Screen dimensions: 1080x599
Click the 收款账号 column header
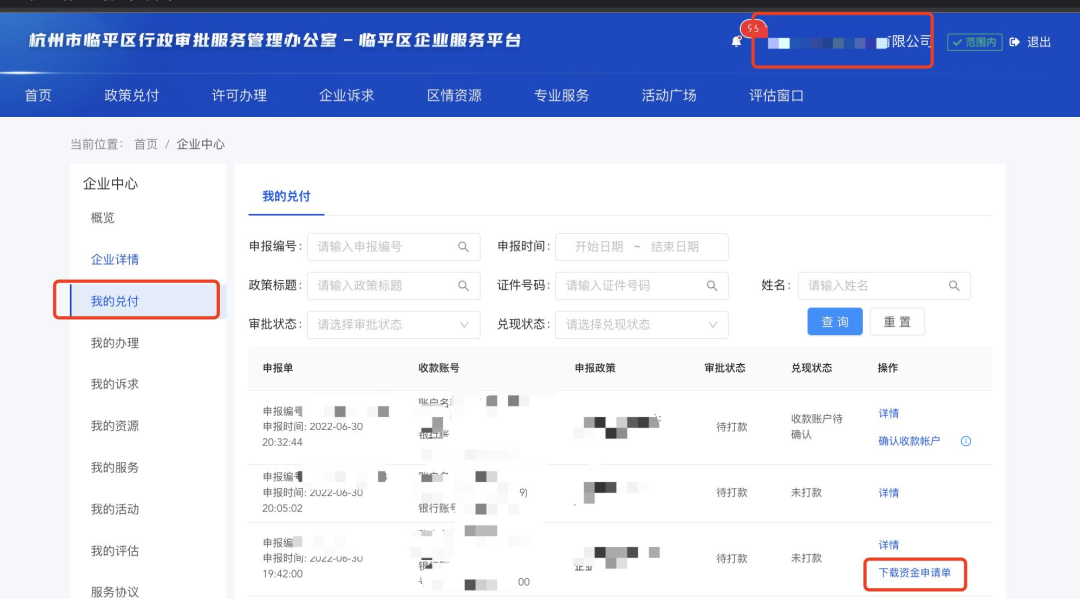pyautogui.click(x=439, y=368)
